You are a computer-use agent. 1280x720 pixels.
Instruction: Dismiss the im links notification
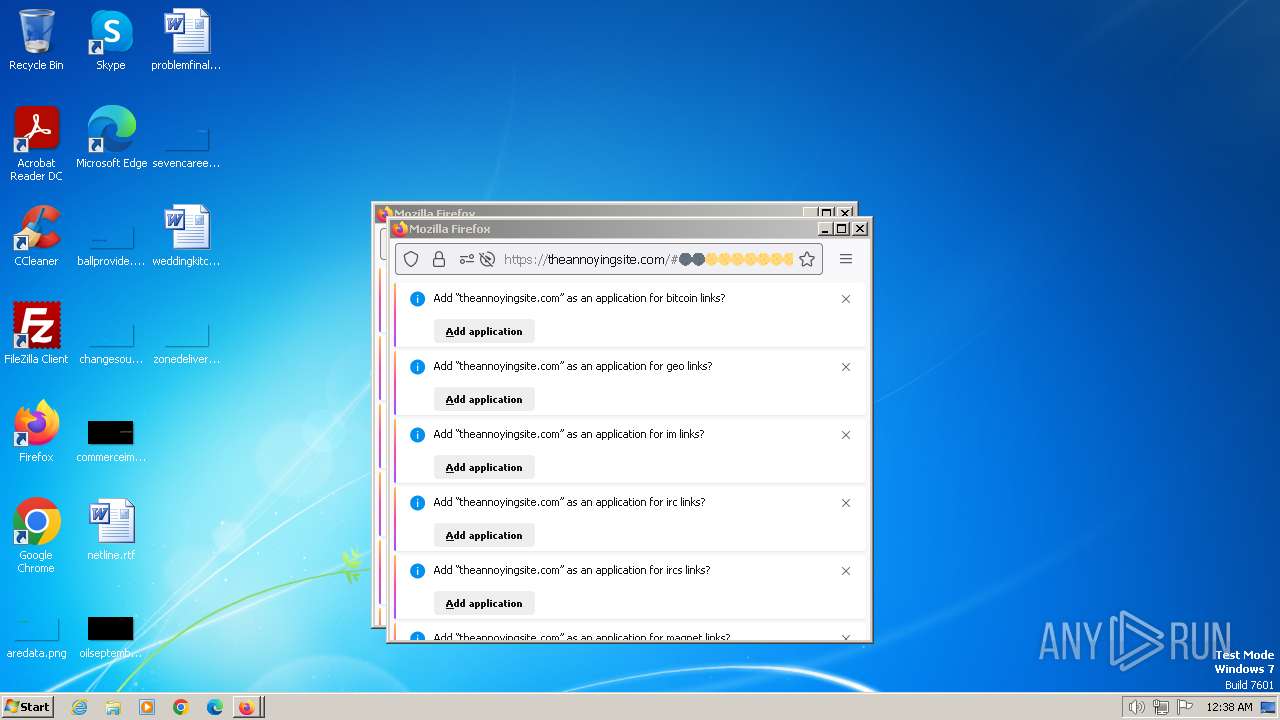[846, 435]
